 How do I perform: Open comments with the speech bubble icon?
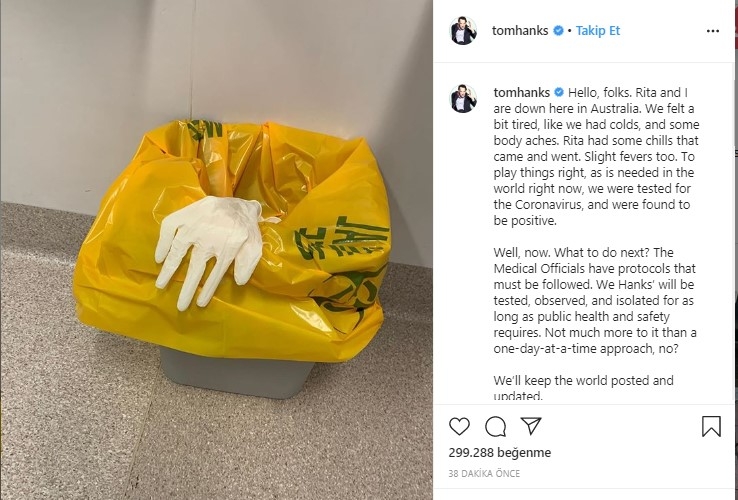click(x=495, y=427)
